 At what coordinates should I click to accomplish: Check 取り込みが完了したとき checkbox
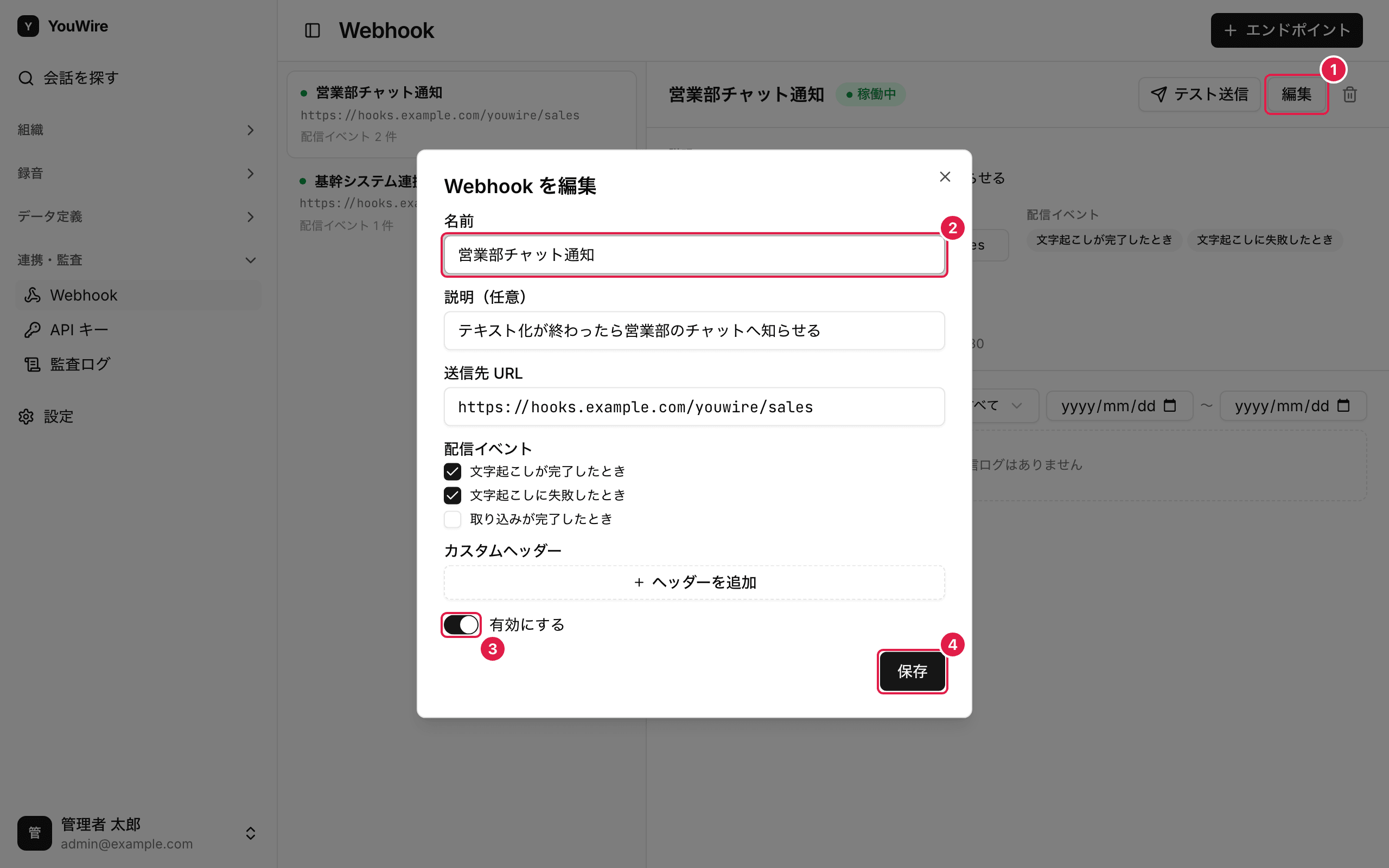coord(453,519)
